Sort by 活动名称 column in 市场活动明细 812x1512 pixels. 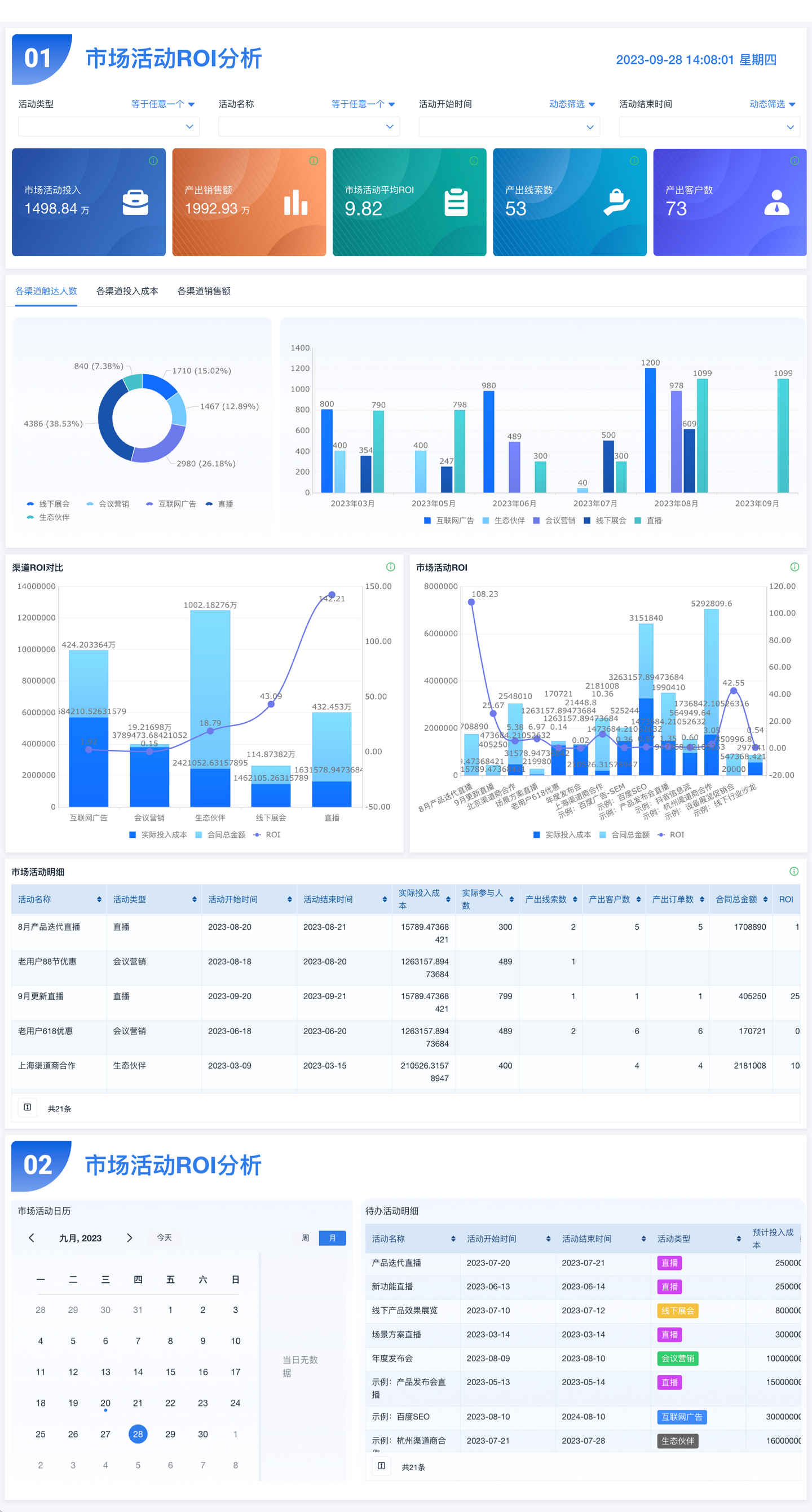(x=99, y=899)
